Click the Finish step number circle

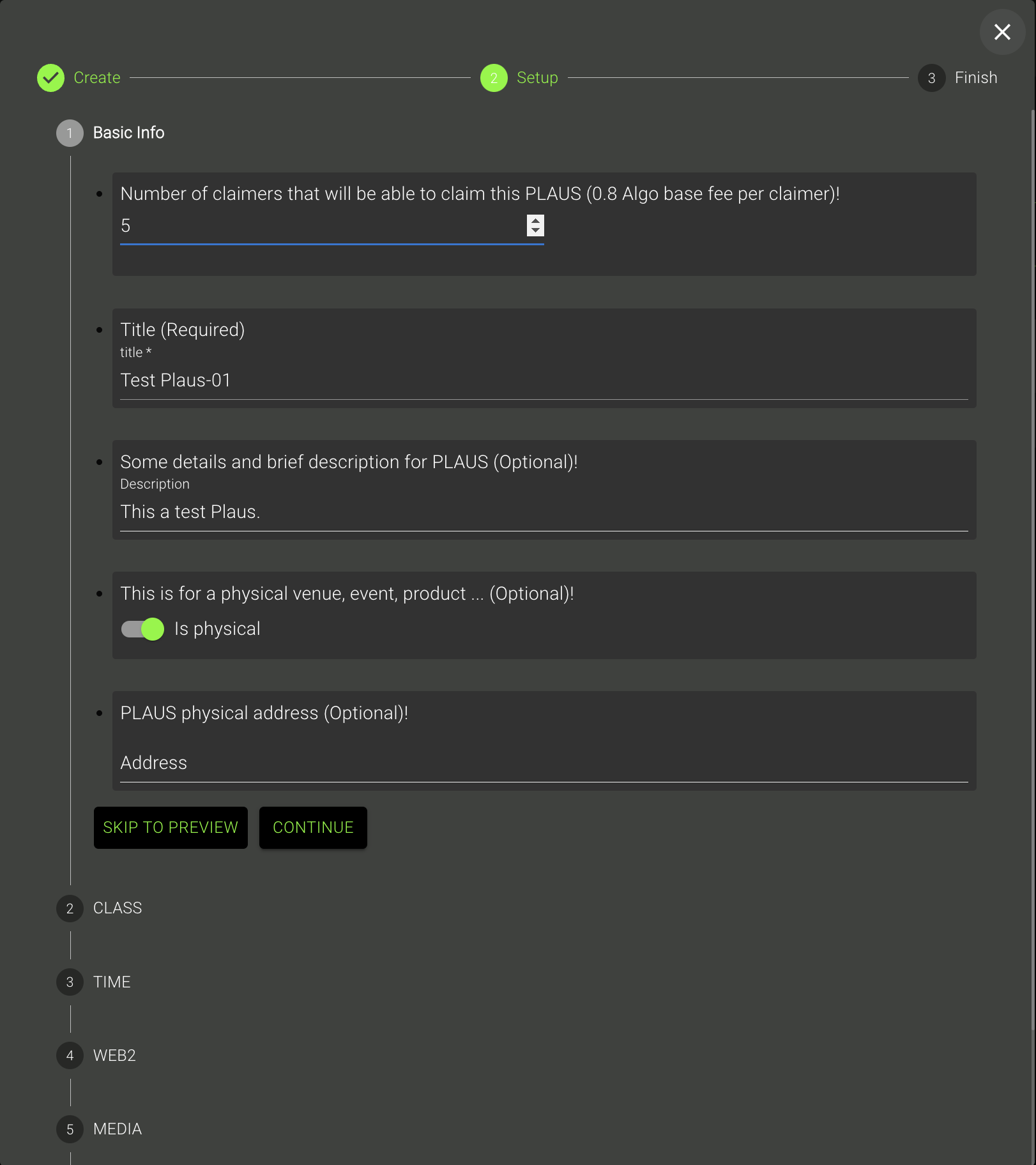click(931, 78)
